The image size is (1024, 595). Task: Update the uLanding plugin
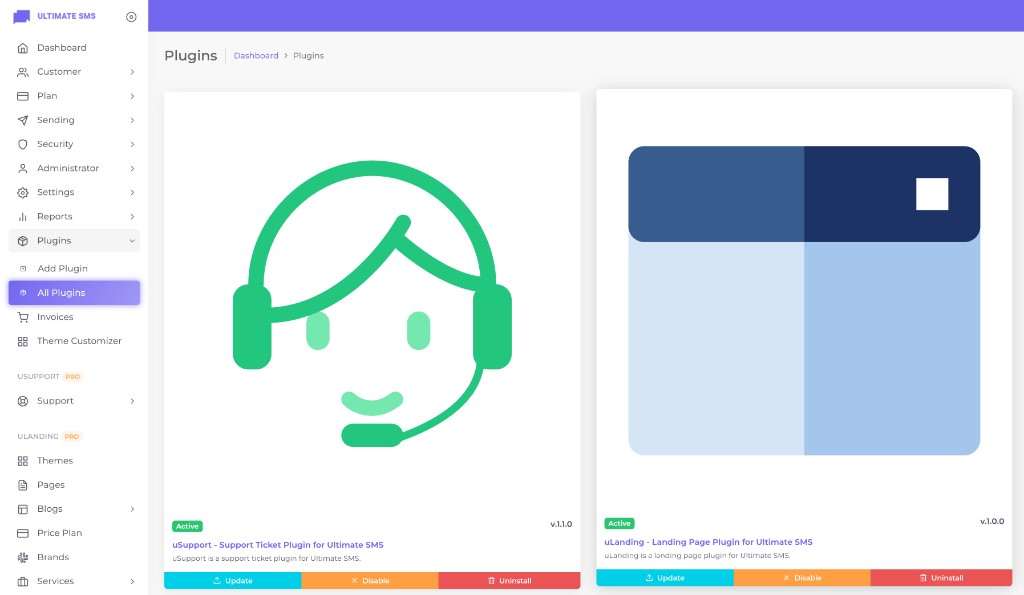665,578
